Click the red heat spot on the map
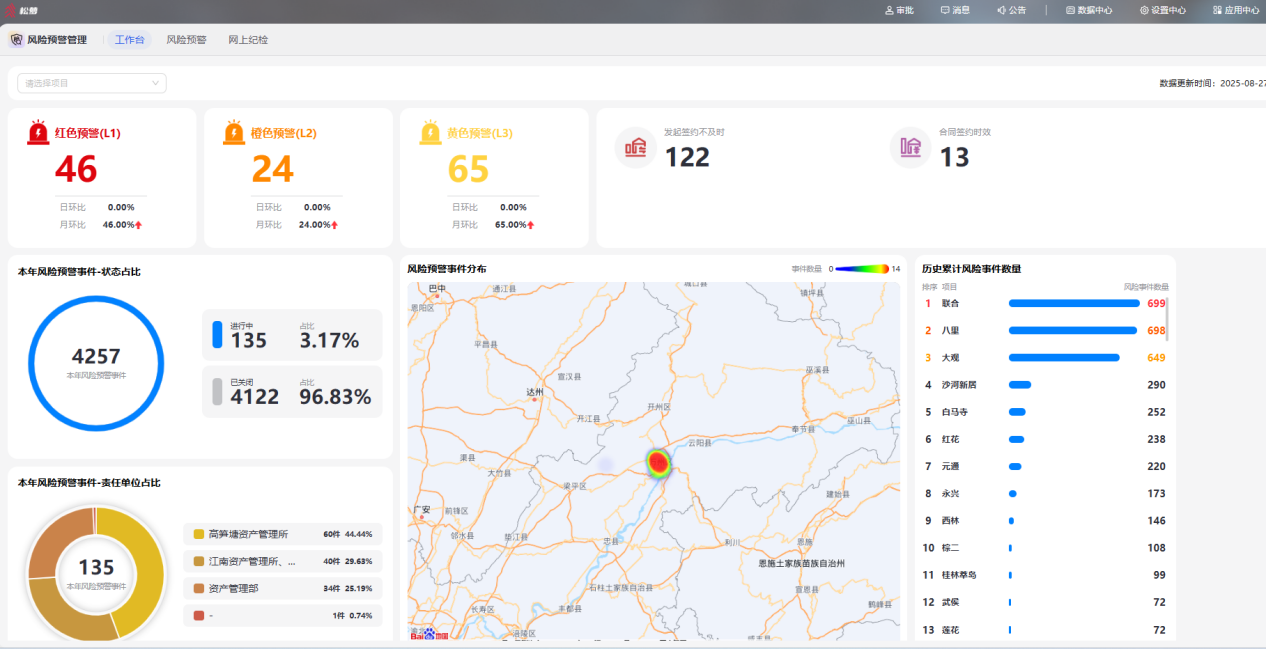 tap(658, 462)
